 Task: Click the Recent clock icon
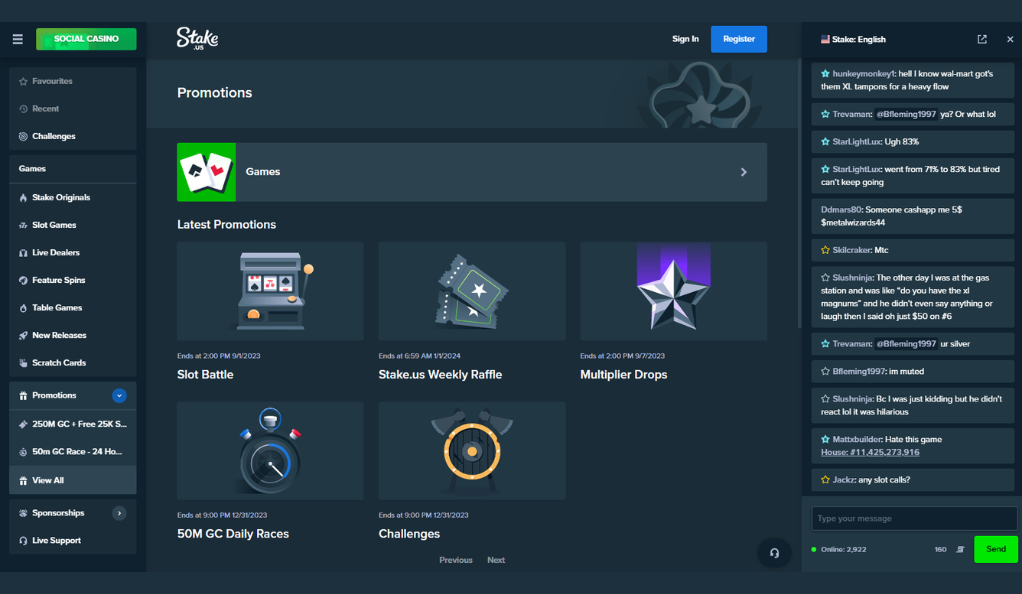pos(23,109)
